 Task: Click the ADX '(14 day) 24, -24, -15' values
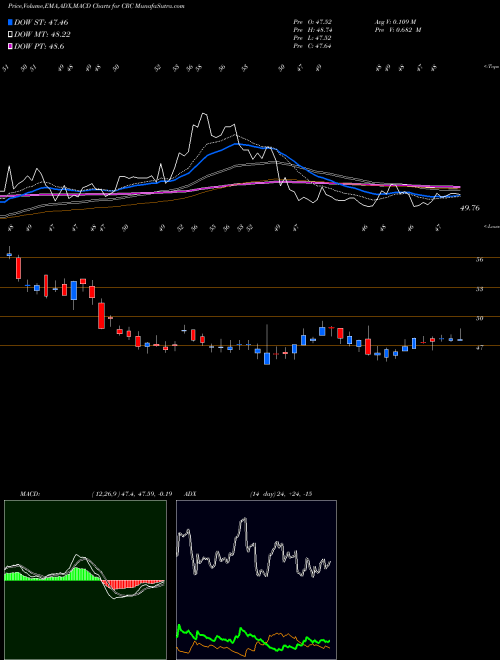[280, 494]
